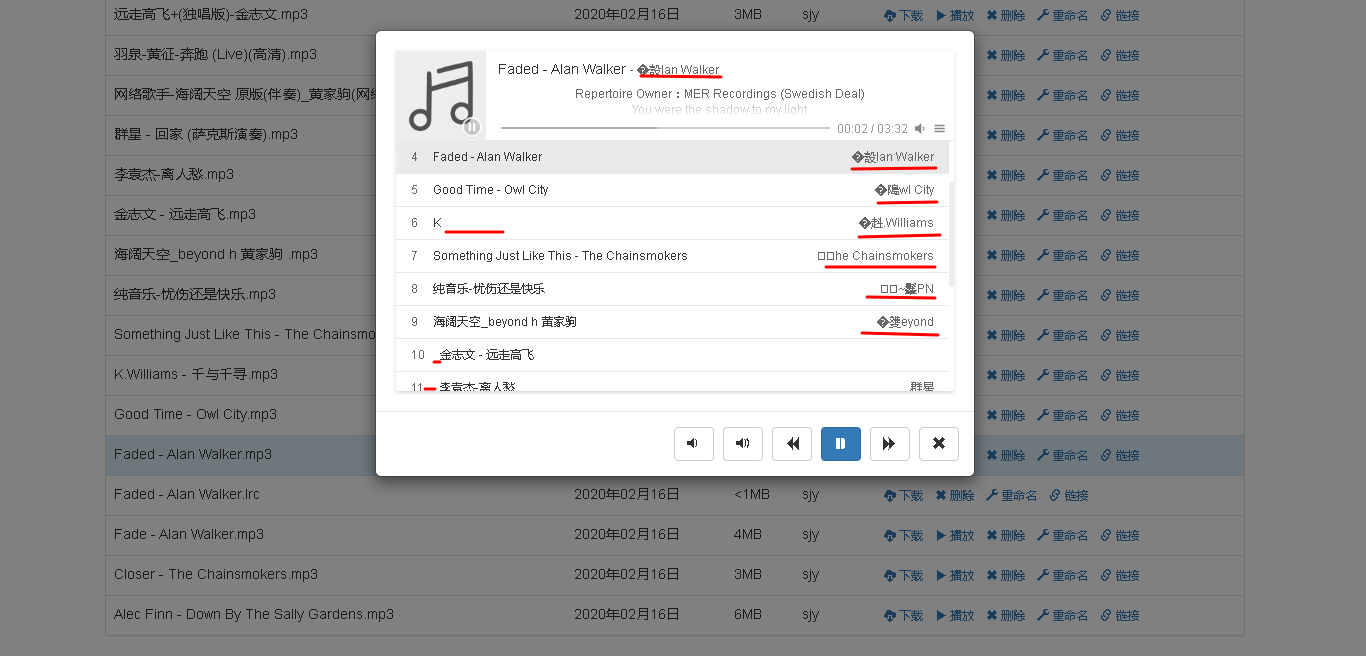Download the Faded - Alan Walker.lrc file
1366x656 pixels.
(904, 495)
